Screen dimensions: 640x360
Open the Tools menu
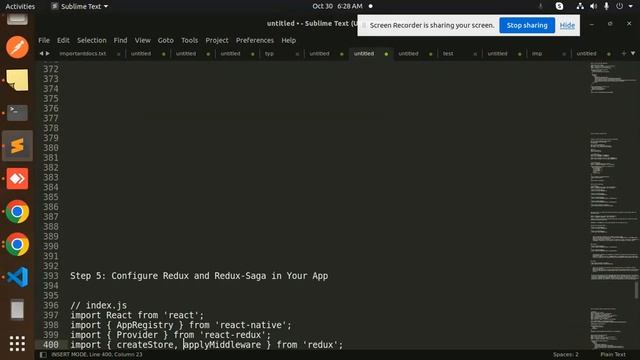[189, 40]
